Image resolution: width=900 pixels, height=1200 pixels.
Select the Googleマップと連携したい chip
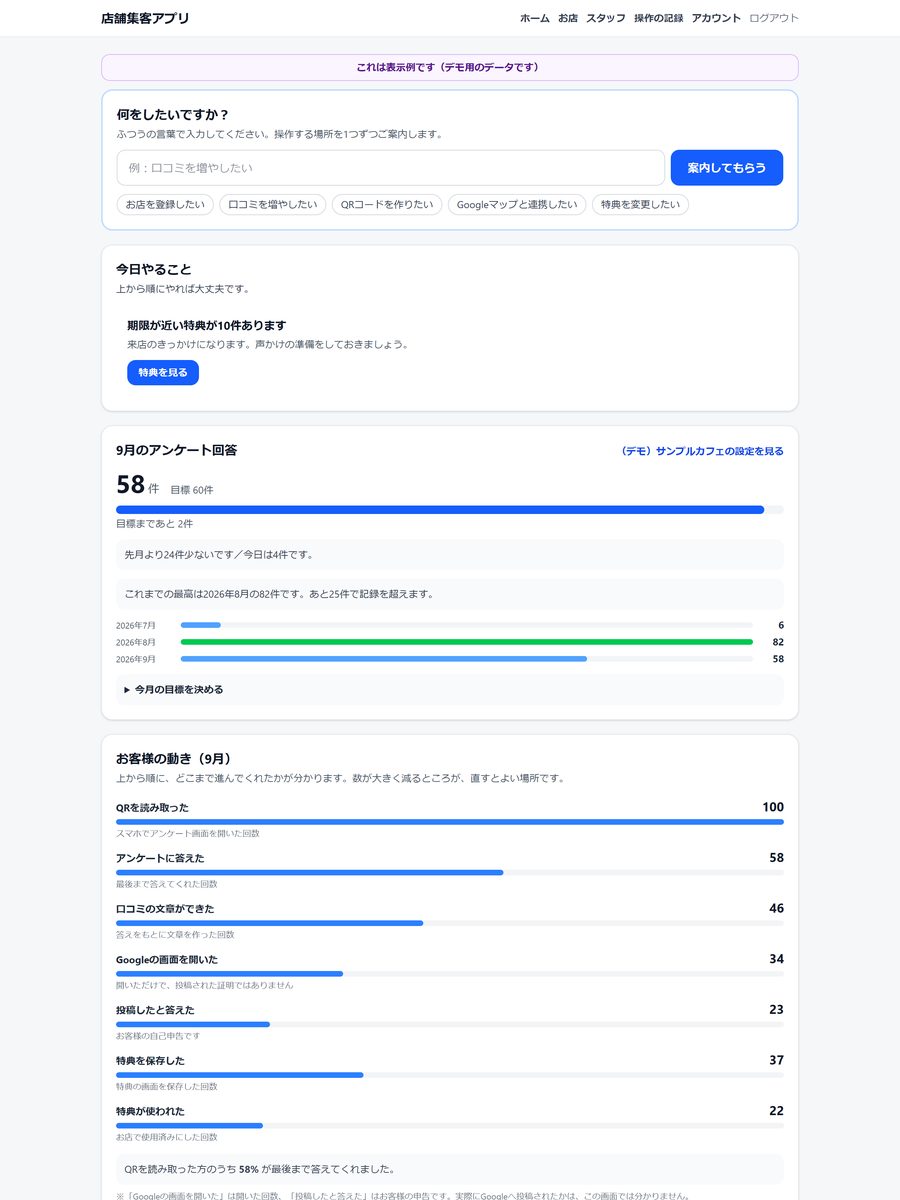[x=517, y=205]
